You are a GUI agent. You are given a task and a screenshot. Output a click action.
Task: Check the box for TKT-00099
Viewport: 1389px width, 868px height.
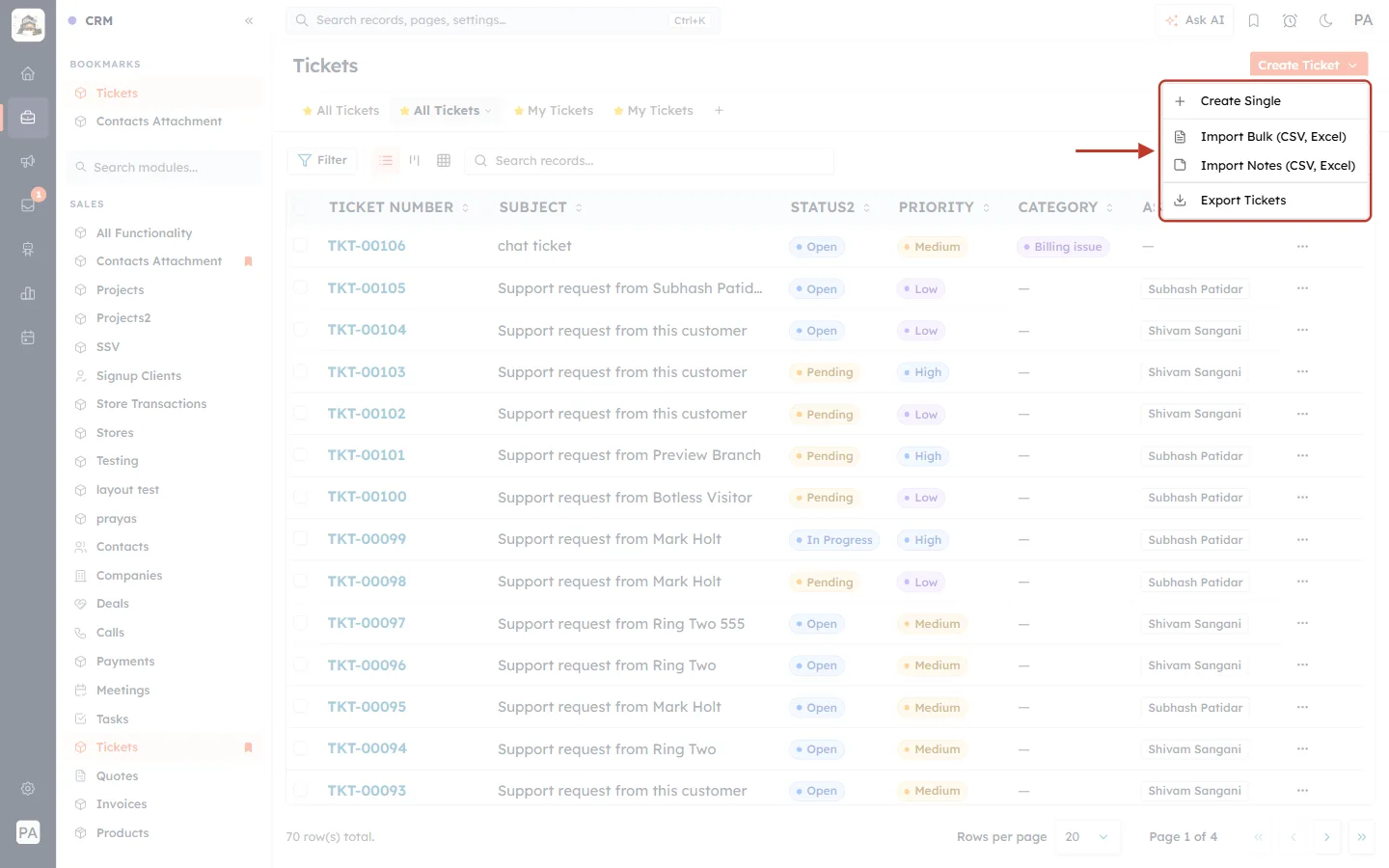coord(300,539)
